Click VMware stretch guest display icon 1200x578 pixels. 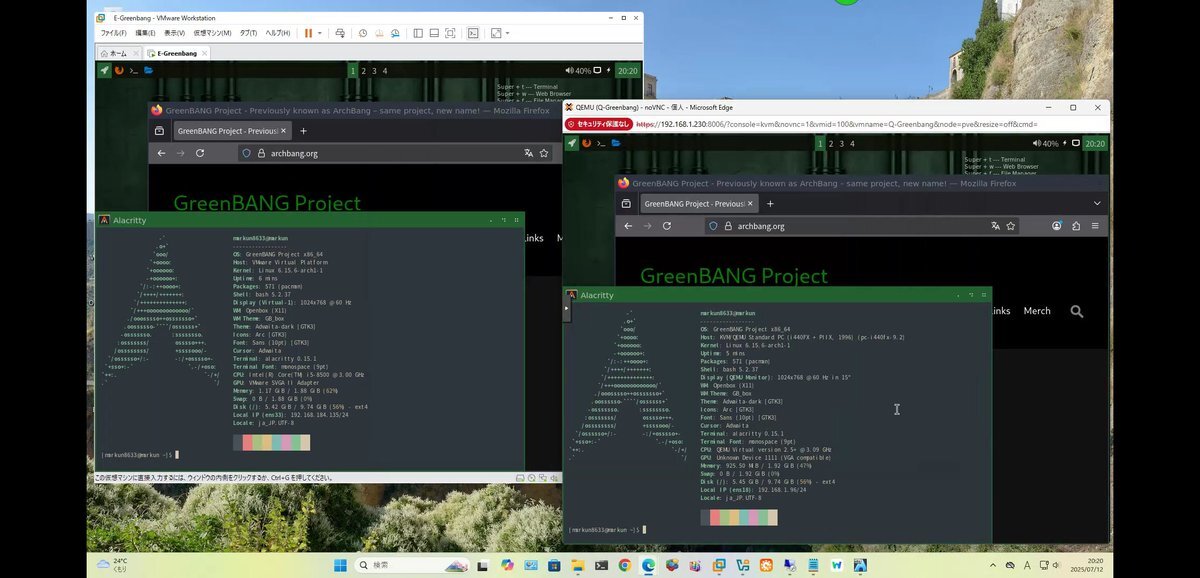(496, 33)
